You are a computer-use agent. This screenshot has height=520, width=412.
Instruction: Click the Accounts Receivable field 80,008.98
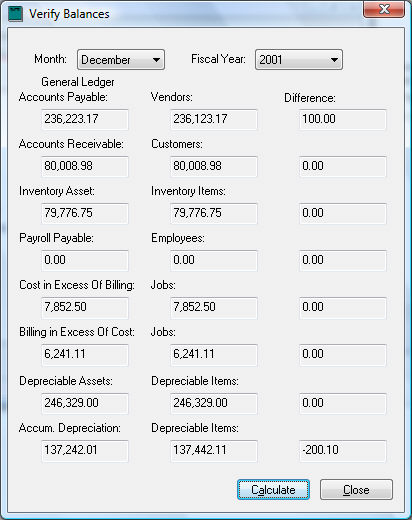point(85,166)
